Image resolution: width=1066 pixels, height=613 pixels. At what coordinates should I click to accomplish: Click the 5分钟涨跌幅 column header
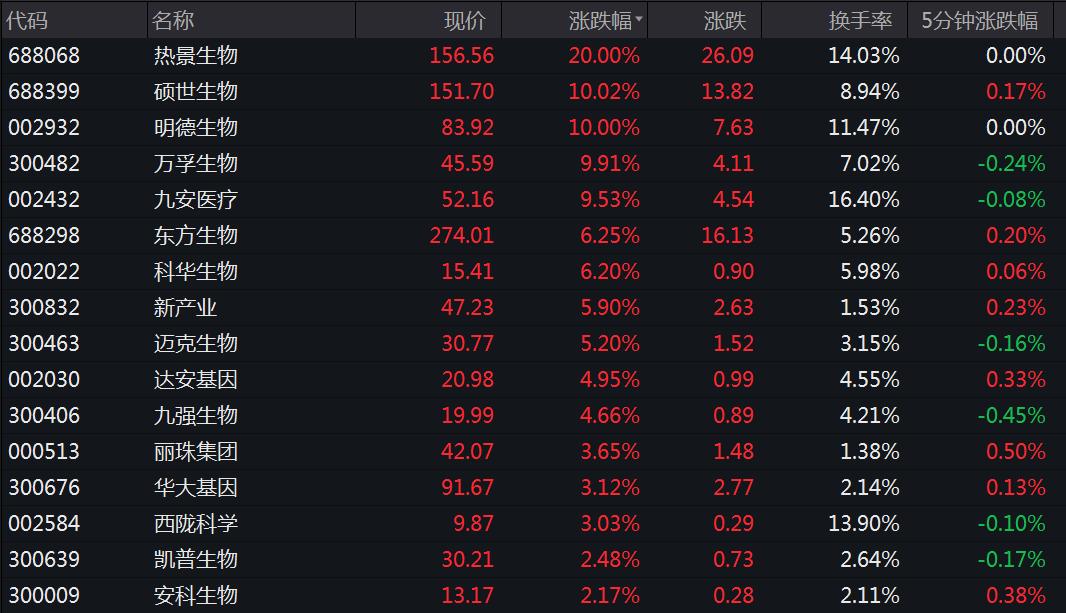[980, 20]
